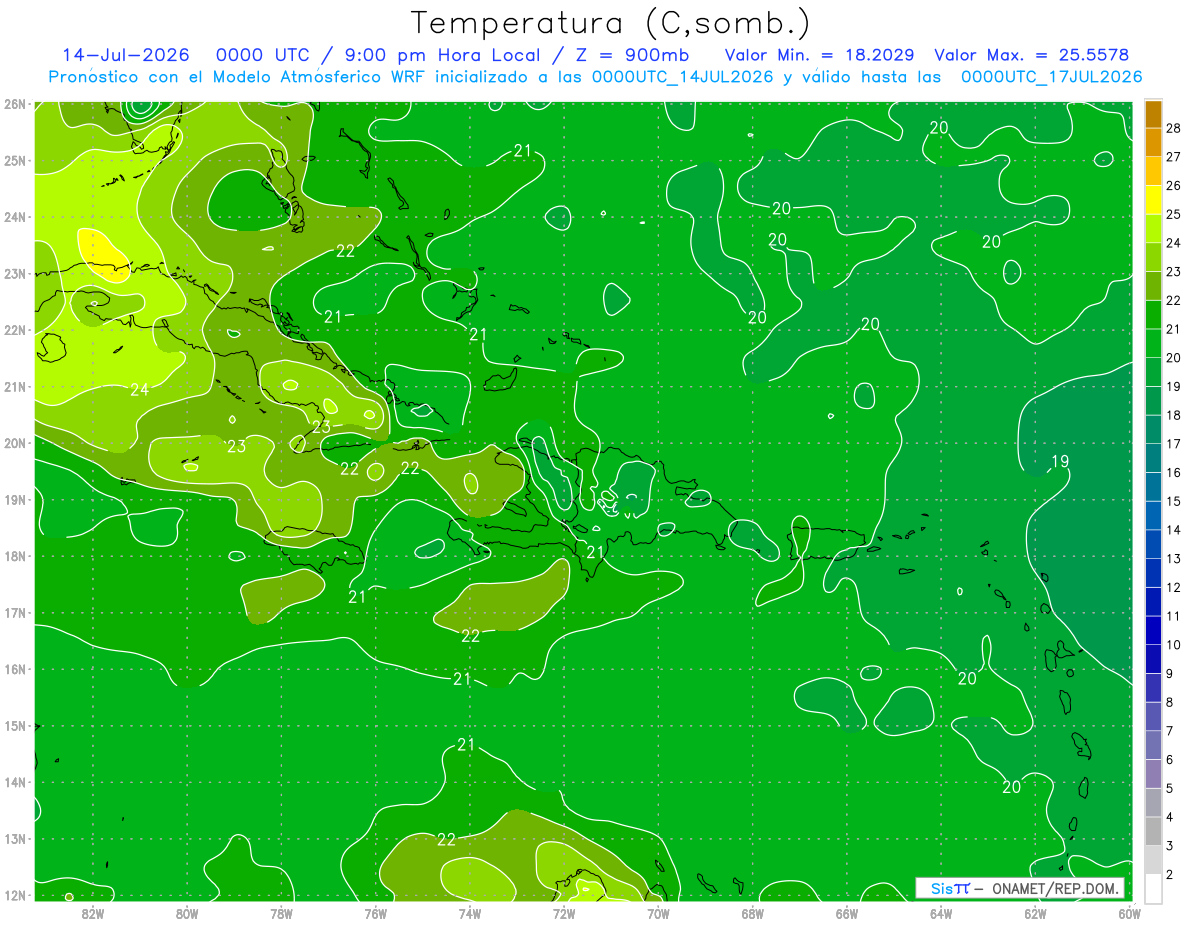Click the 13N latitude axis label

[14, 839]
